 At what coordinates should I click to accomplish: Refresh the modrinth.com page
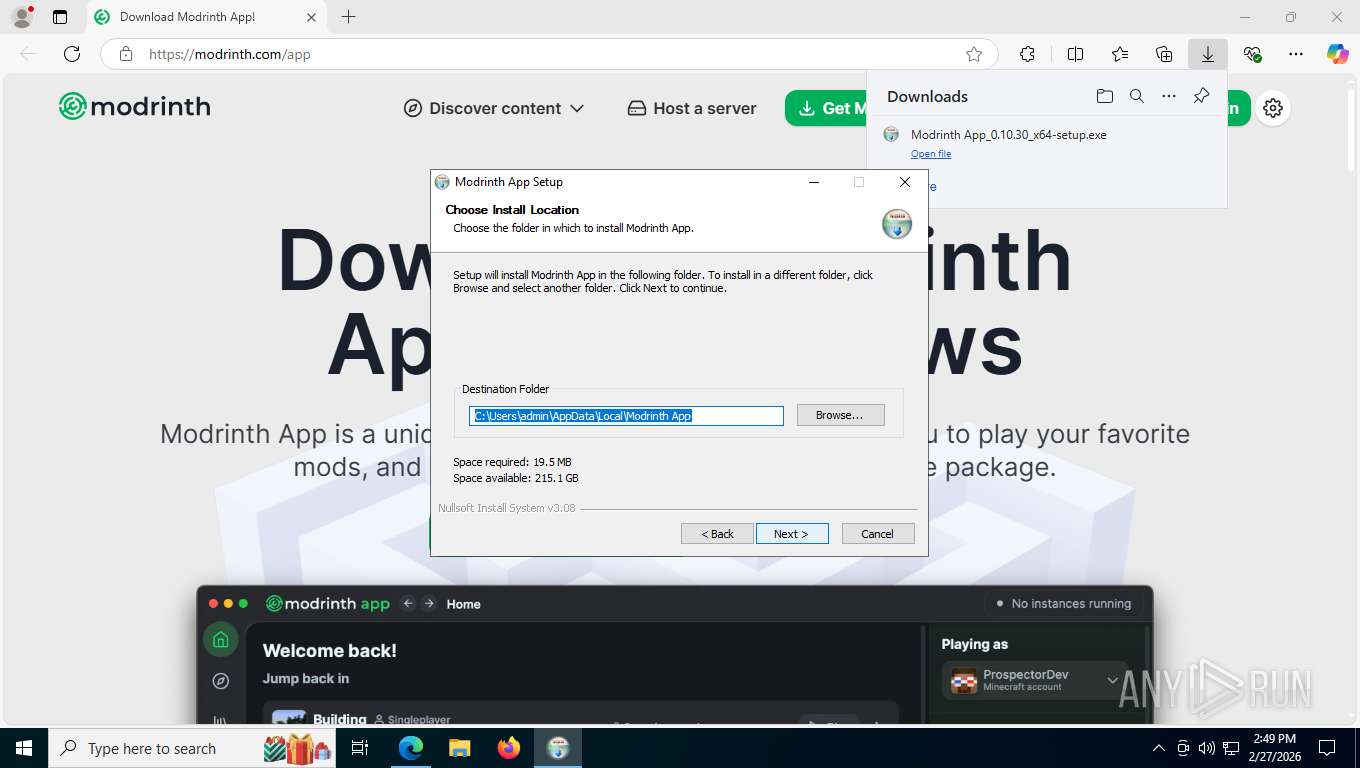(72, 54)
